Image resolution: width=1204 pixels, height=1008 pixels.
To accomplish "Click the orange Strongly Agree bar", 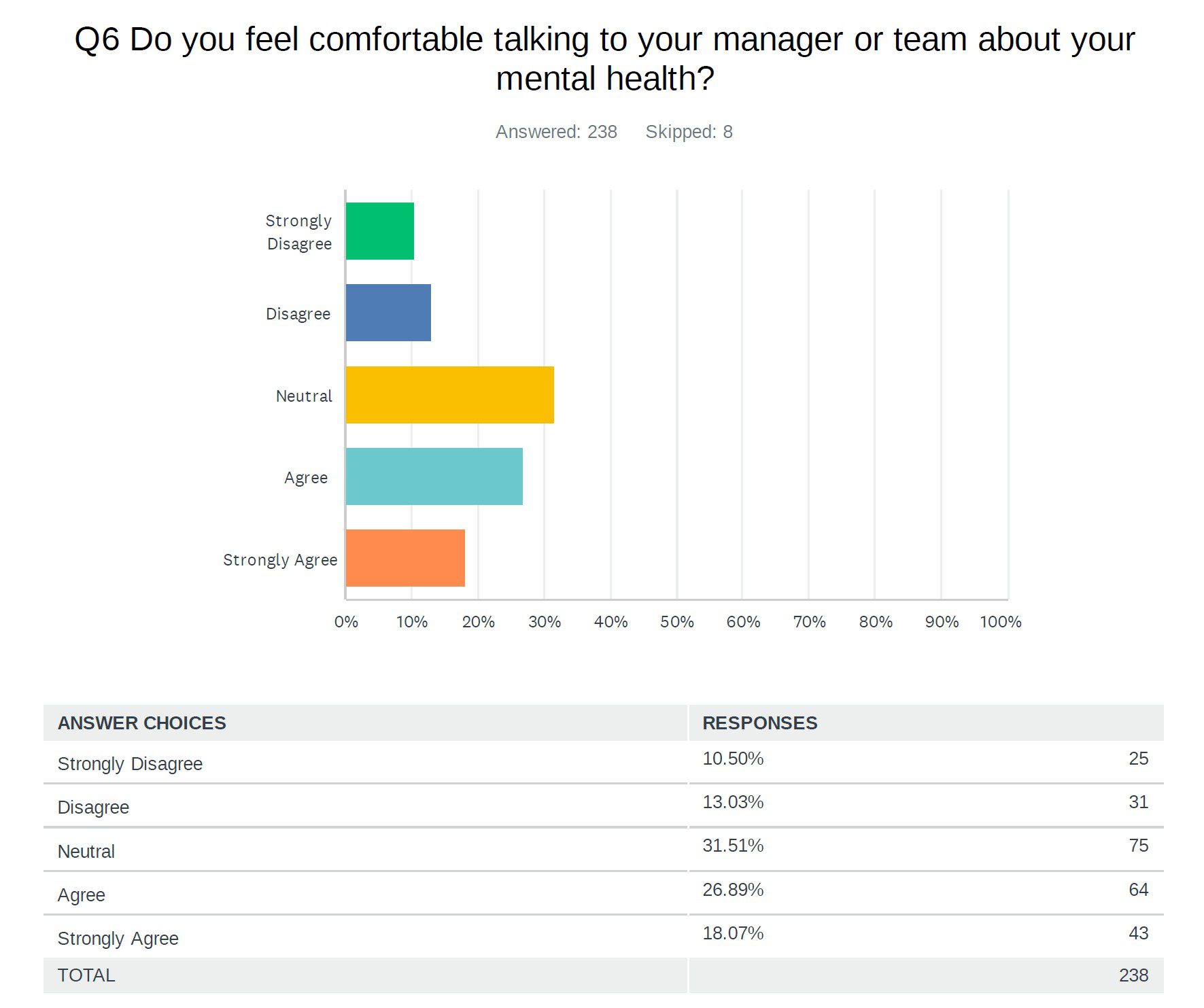I will pyautogui.click(x=405, y=558).
